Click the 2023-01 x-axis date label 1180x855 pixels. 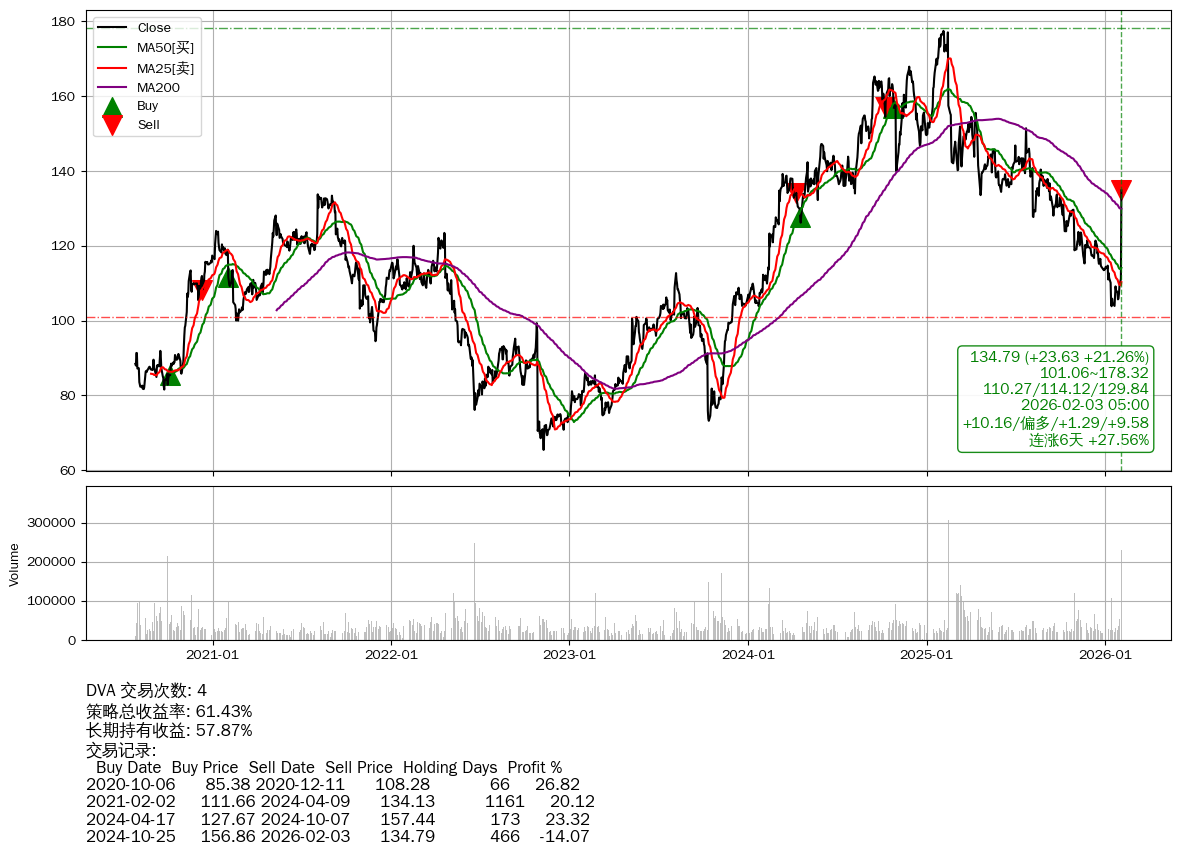point(569,655)
